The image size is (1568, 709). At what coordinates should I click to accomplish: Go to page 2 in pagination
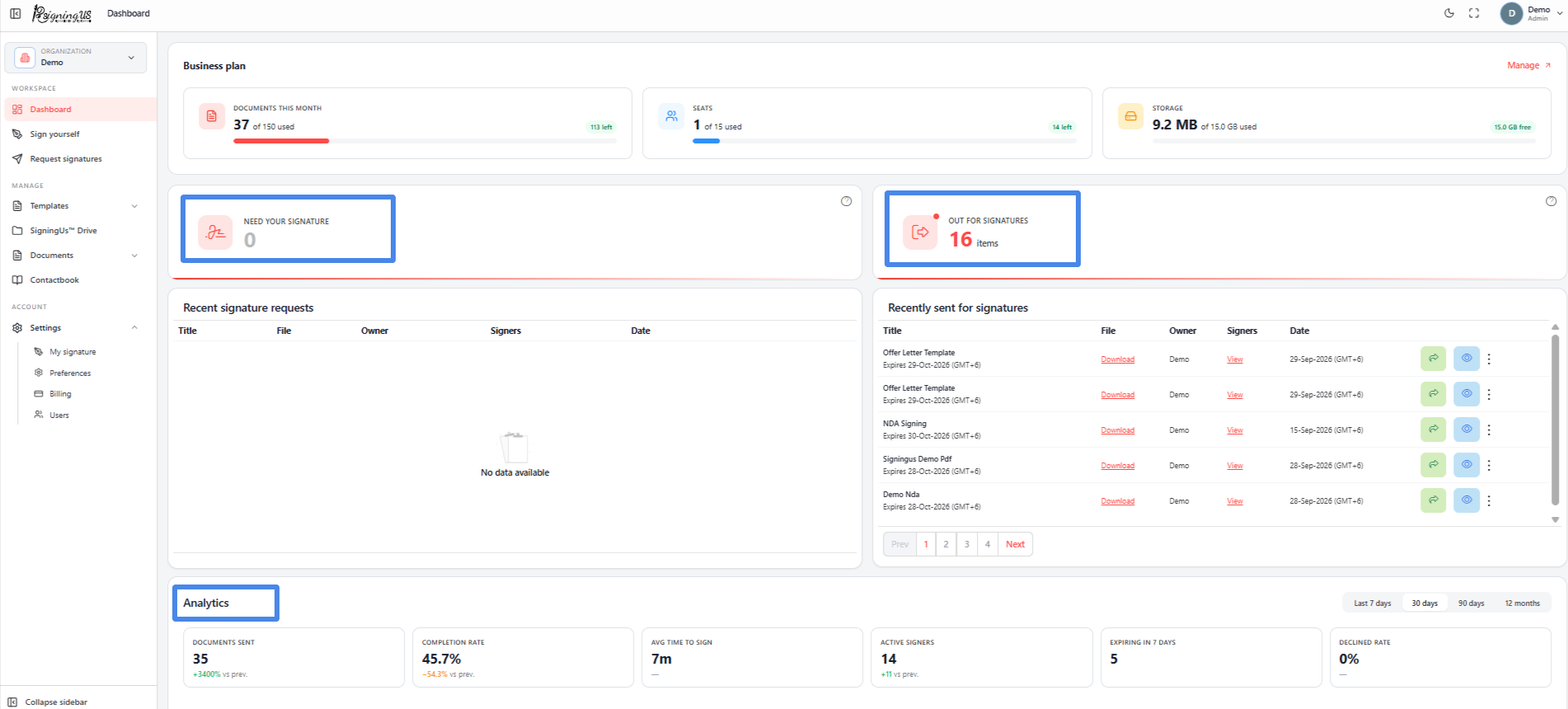[946, 544]
